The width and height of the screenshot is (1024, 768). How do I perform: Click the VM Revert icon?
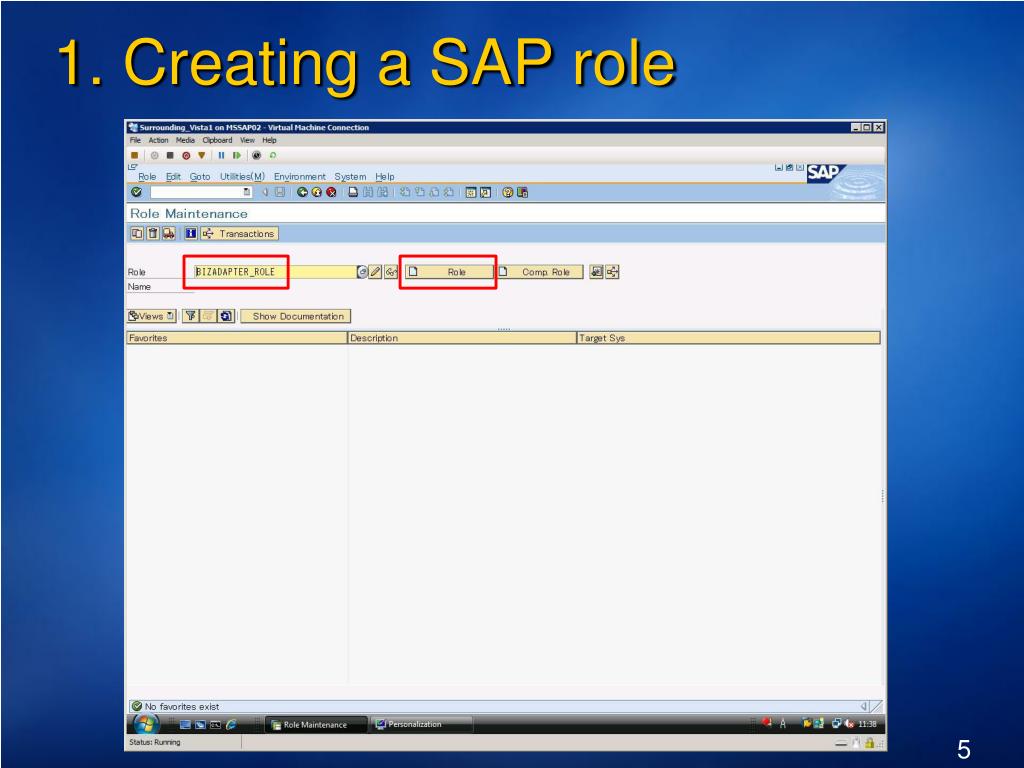click(273, 155)
